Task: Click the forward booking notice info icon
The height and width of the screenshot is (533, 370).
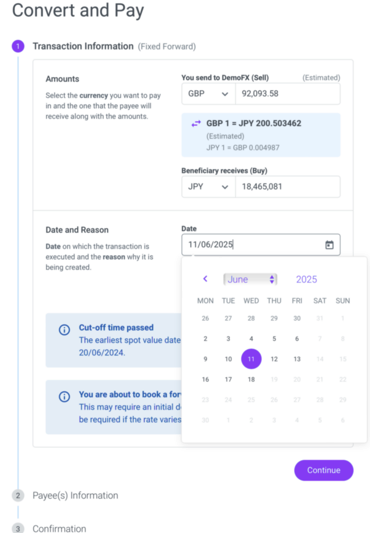Action: pos(64,396)
